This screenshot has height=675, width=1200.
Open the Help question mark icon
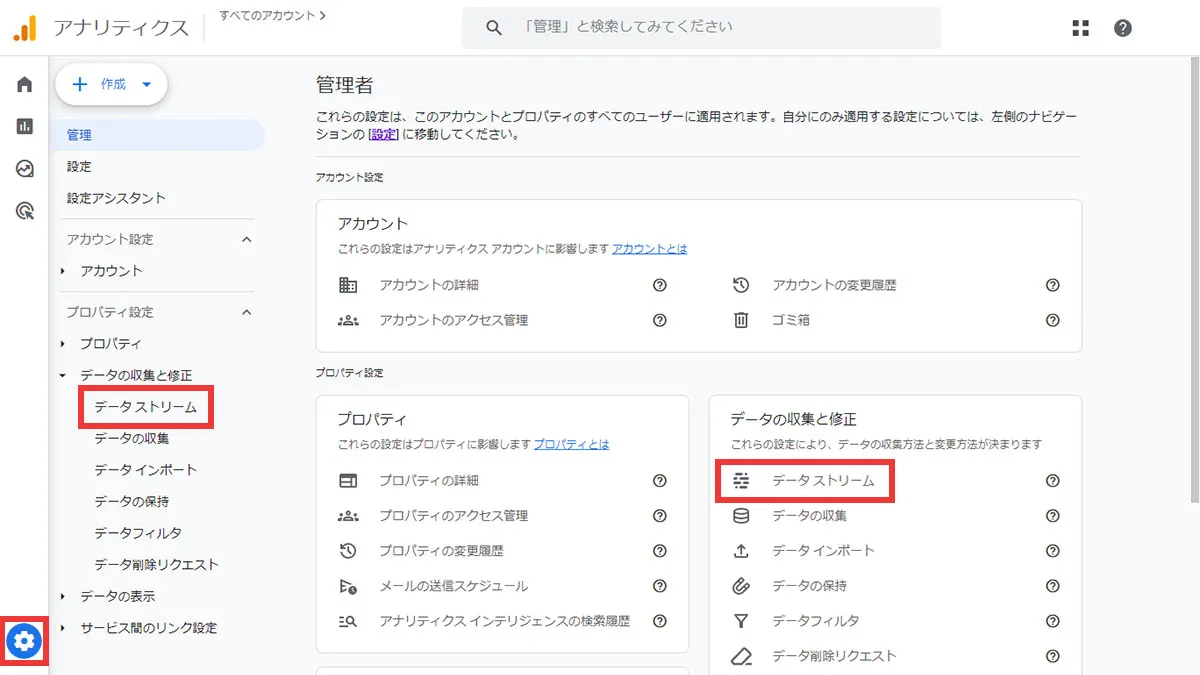1122,28
